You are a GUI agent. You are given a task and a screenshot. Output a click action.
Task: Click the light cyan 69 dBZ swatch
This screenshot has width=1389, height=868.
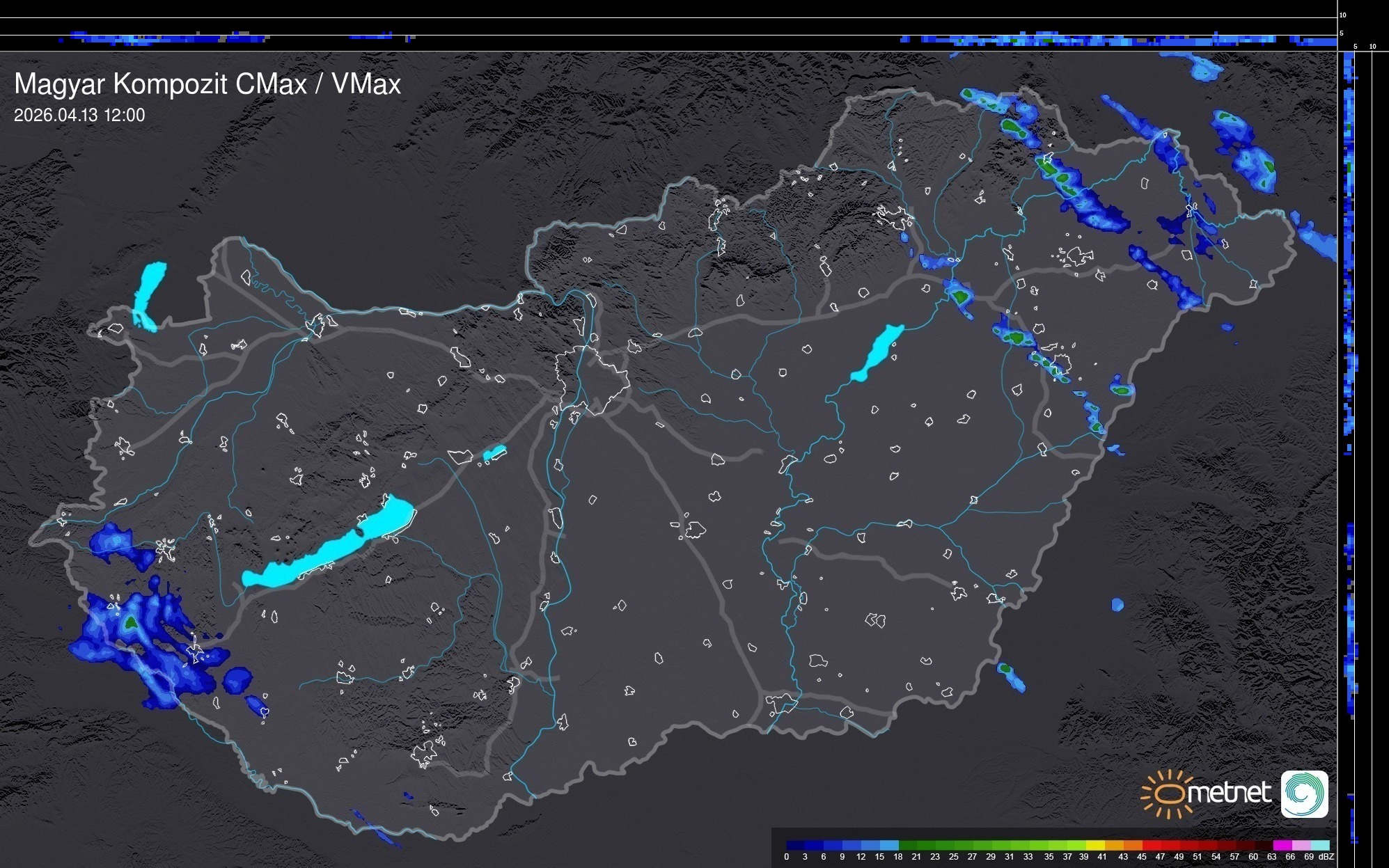click(x=1319, y=846)
